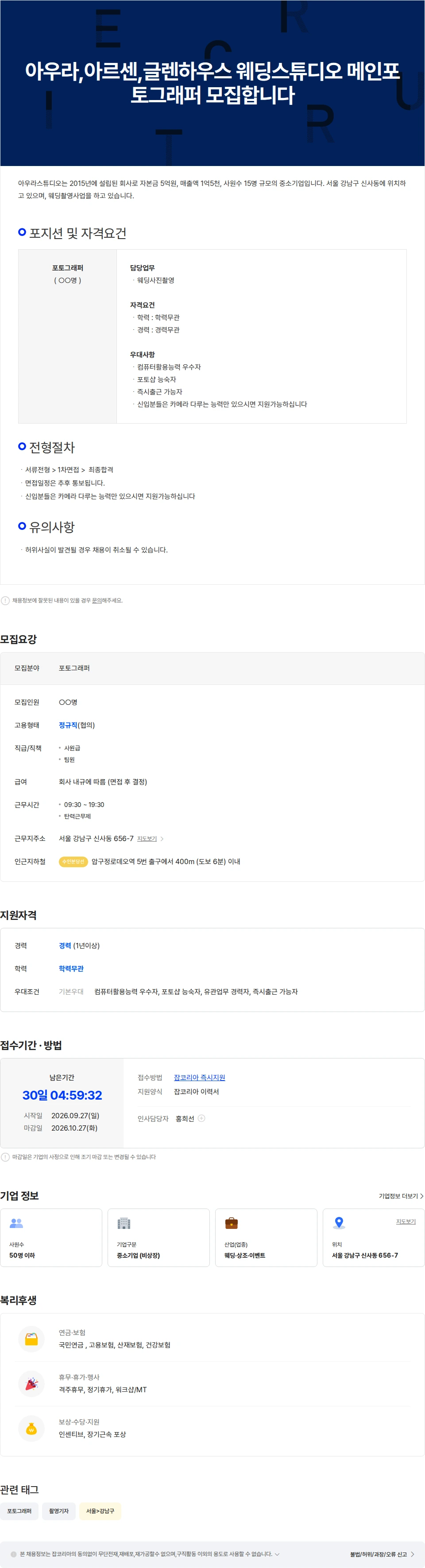Click the info icon beside 마감일은 기업의 사정 notice
This screenshot has width=425, height=1568.
pyautogui.click(x=5, y=1157)
